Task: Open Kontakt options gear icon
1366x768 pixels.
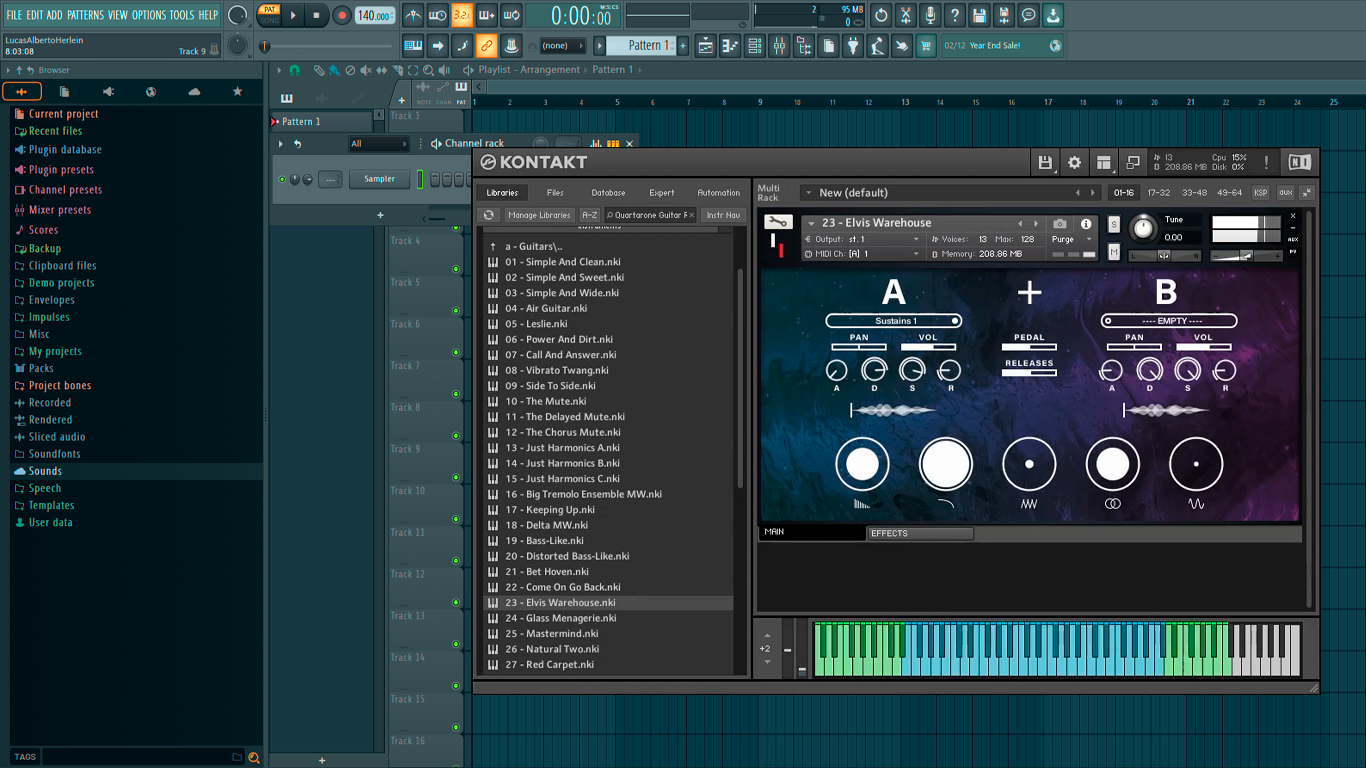Action: [x=1074, y=163]
